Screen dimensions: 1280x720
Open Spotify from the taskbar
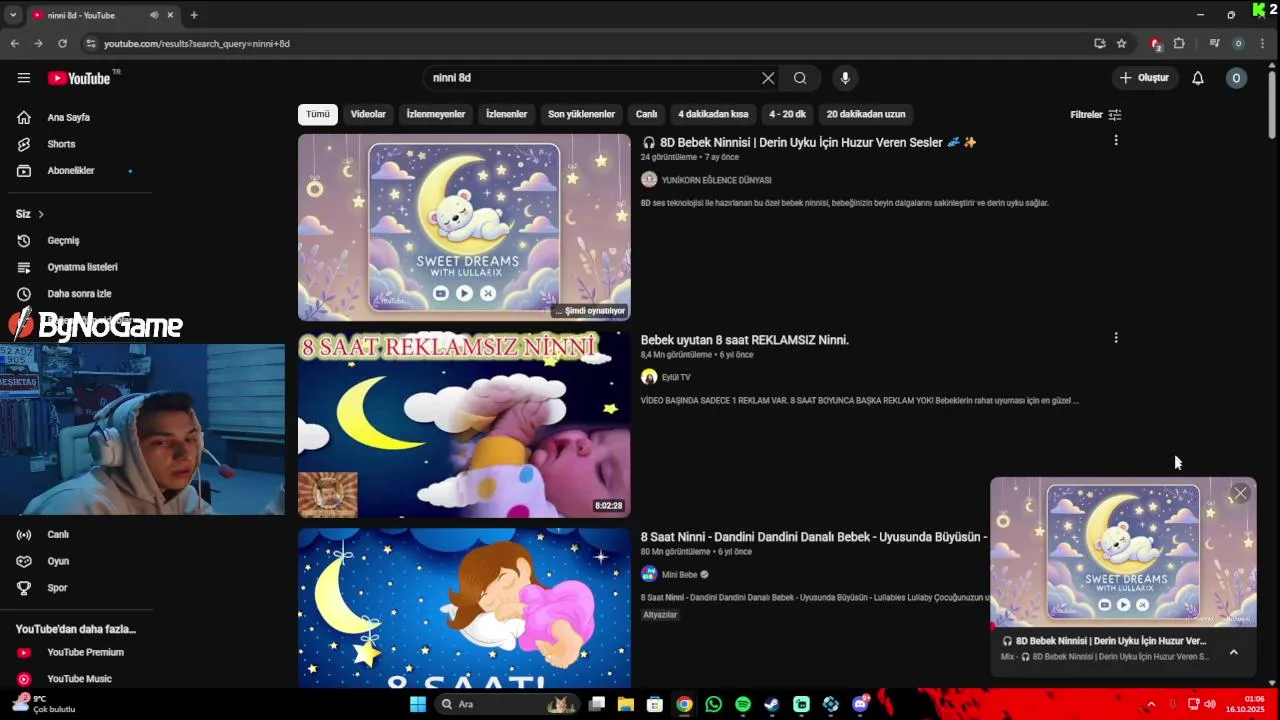[742, 704]
